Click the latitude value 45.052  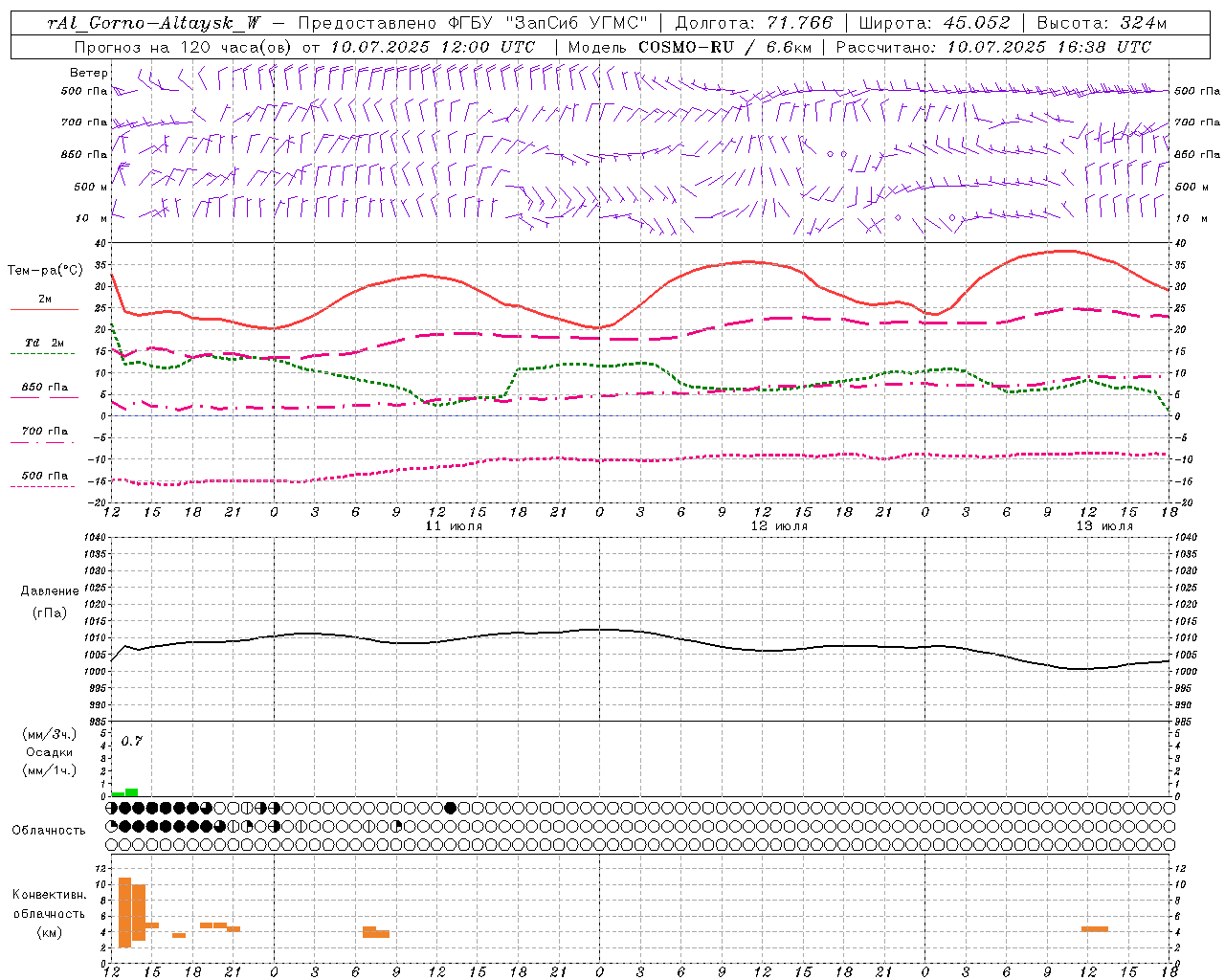click(x=977, y=23)
